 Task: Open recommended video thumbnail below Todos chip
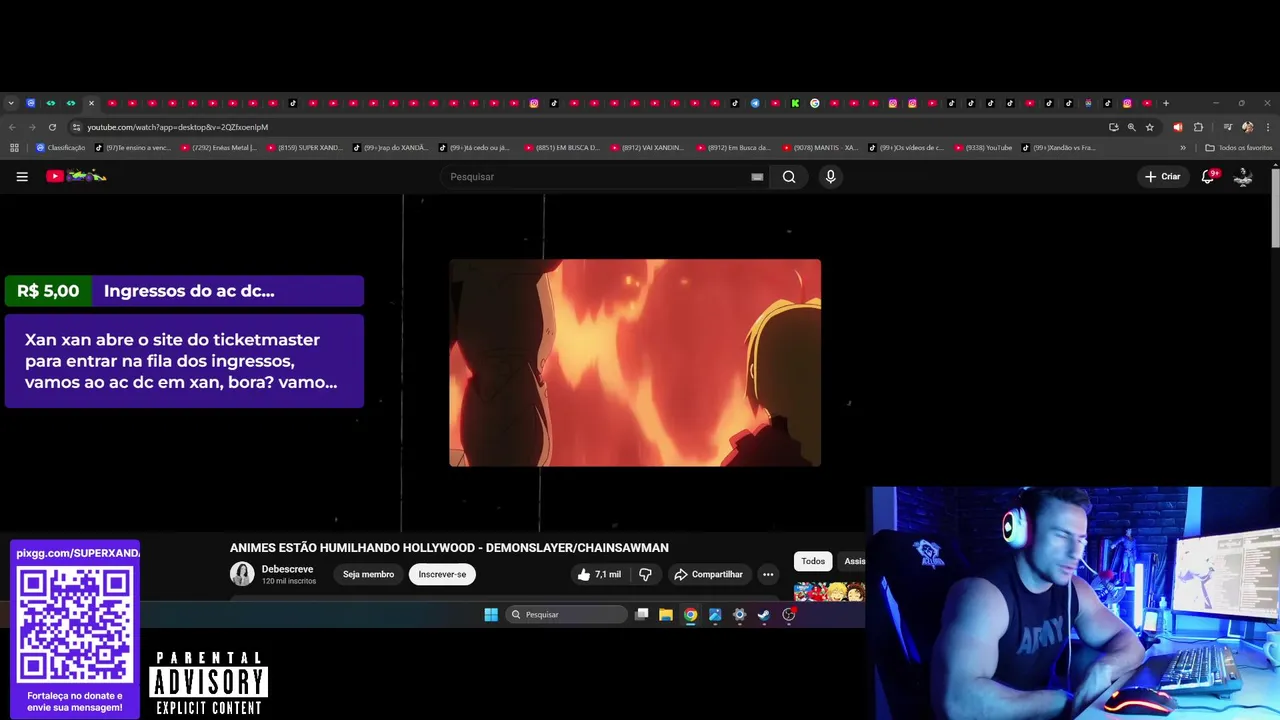[x=829, y=592]
